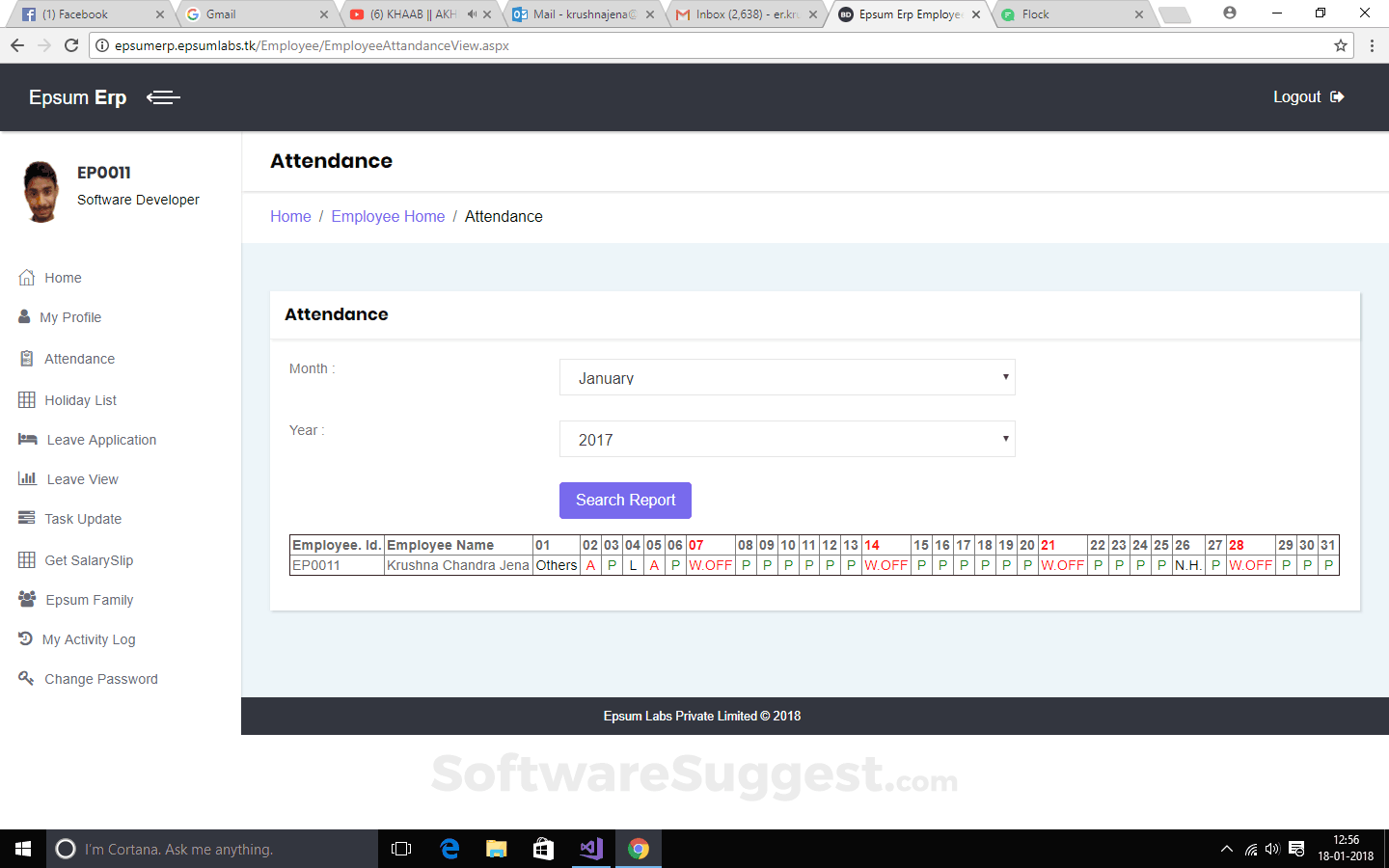View My Activity Log via its history icon
Image resolution: width=1389 pixels, height=868 pixels.
pos(24,638)
